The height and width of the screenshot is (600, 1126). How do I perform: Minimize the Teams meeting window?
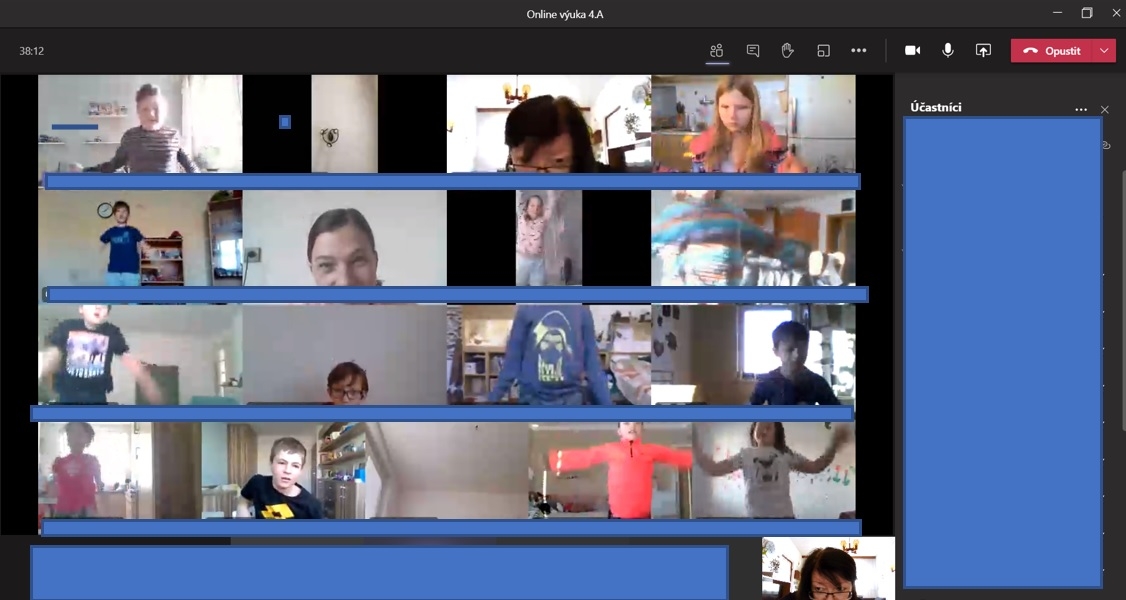[1058, 13]
